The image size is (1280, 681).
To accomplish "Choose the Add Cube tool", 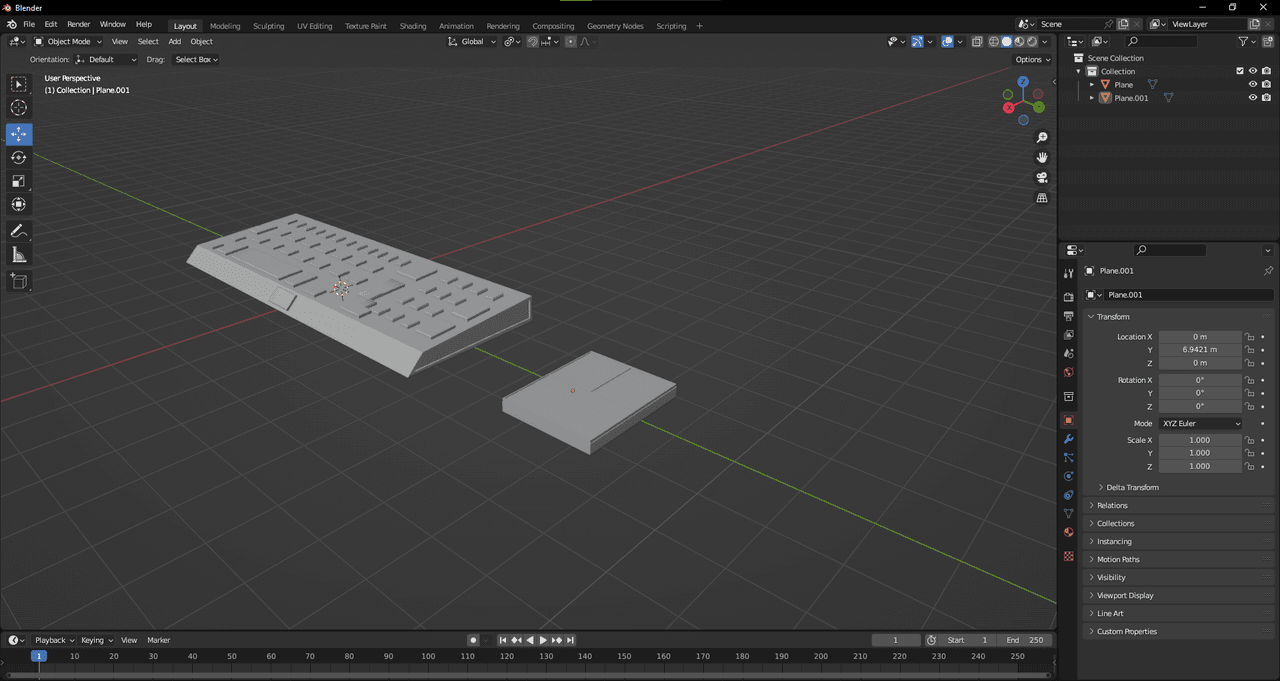I will coord(19,282).
